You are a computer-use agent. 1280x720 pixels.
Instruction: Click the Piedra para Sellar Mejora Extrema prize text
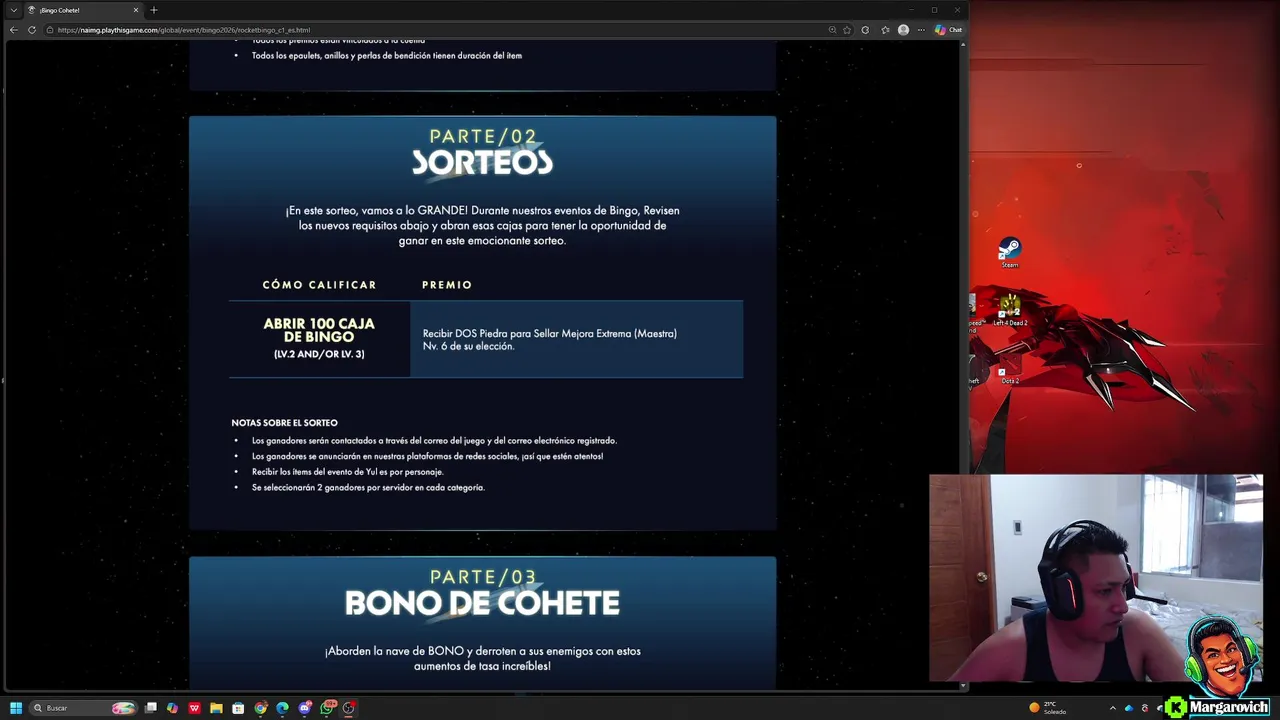pos(550,340)
